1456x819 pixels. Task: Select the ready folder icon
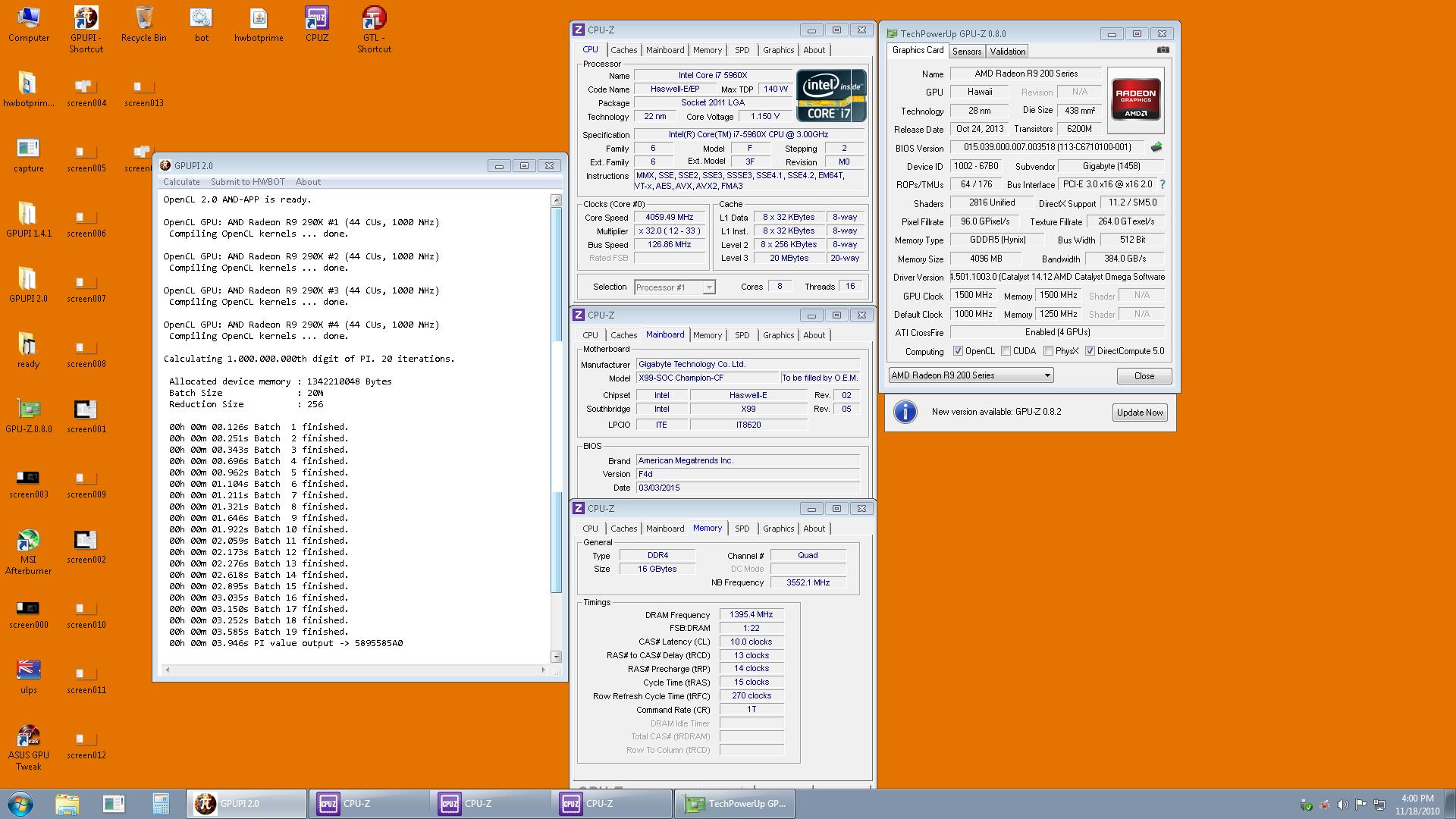pyautogui.click(x=28, y=351)
